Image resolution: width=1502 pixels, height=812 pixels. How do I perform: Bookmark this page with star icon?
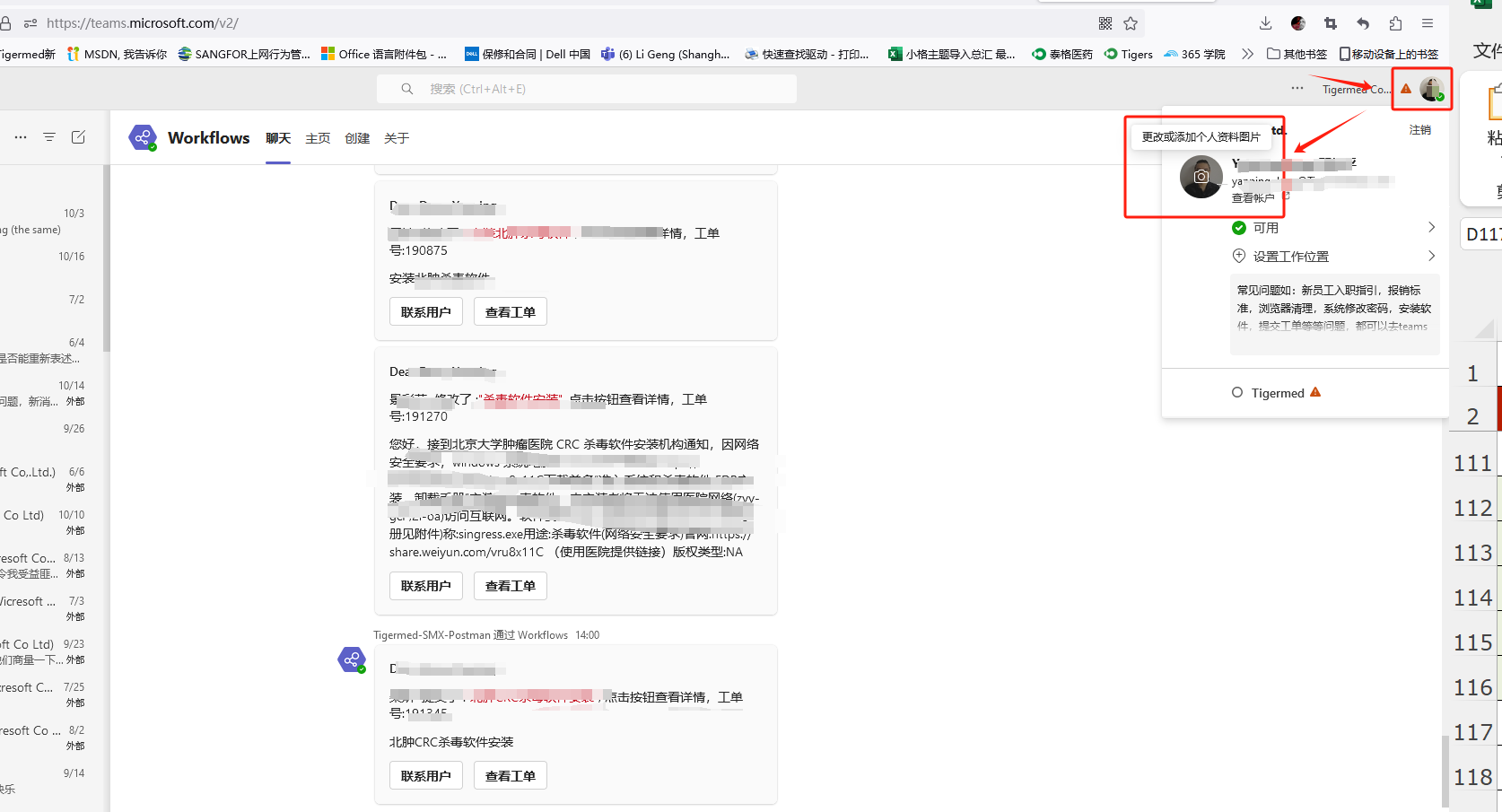pos(1131,23)
